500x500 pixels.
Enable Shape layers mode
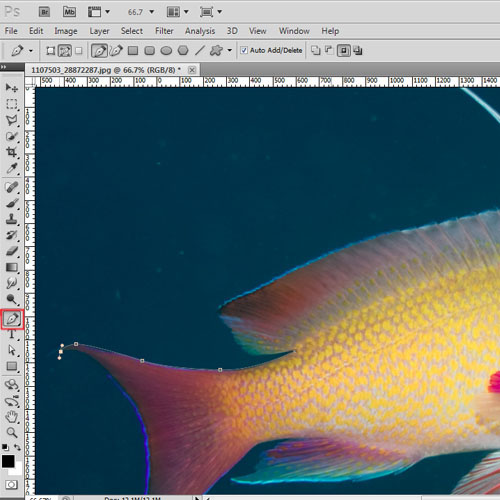click(50, 51)
